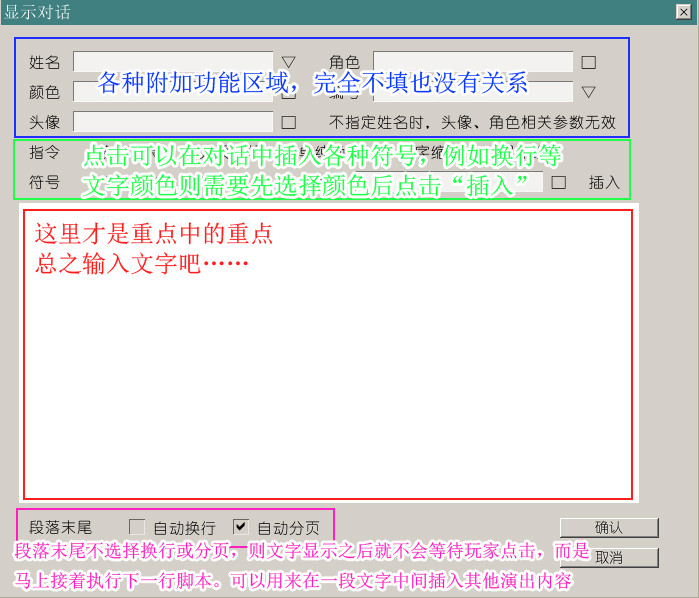Close the 显示对话 window with the X
Viewport: 699px width, 598px height.
[683, 12]
